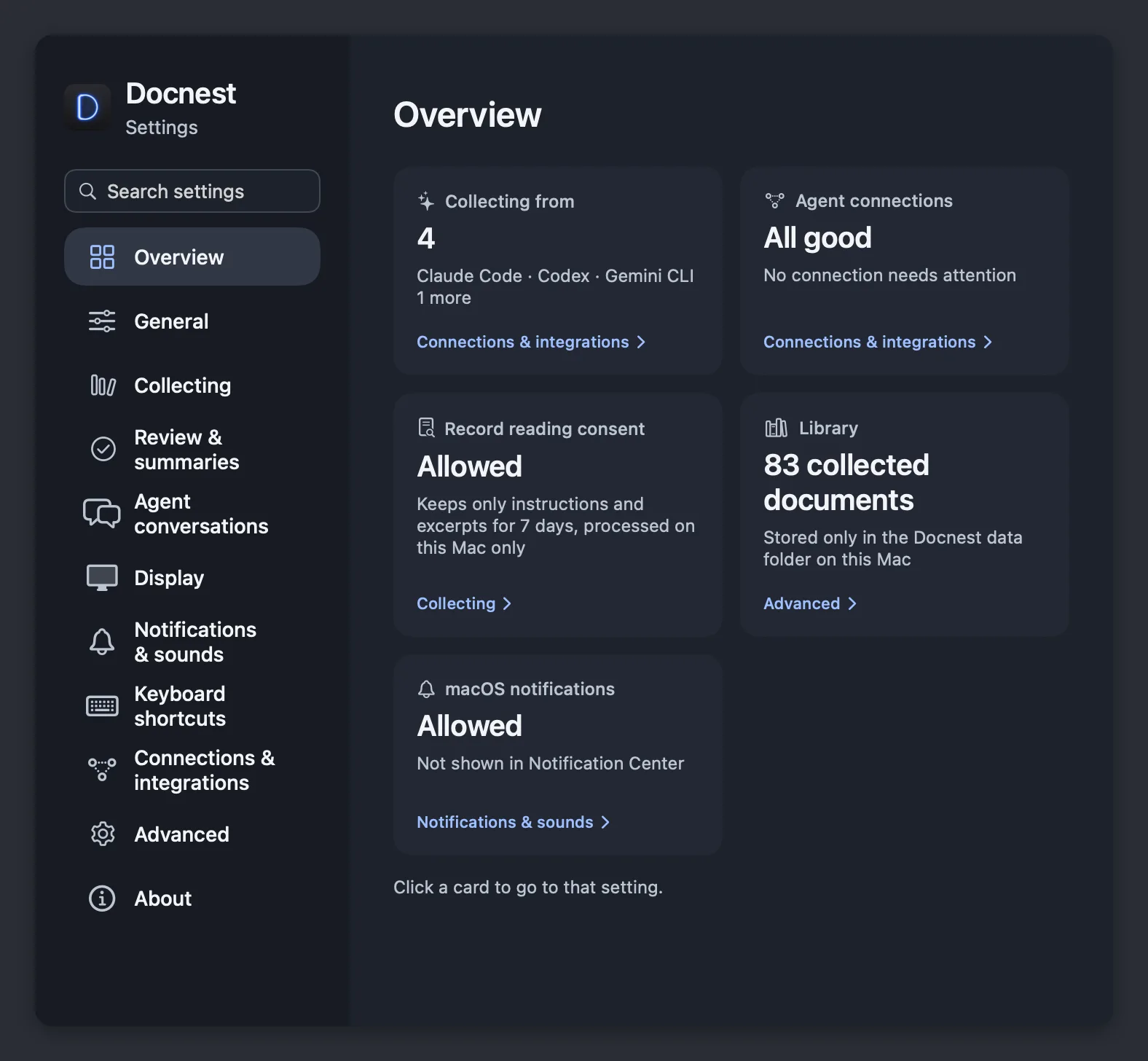Click 'Allowed' on Record reading consent card
1148x1061 pixels.
469,466
